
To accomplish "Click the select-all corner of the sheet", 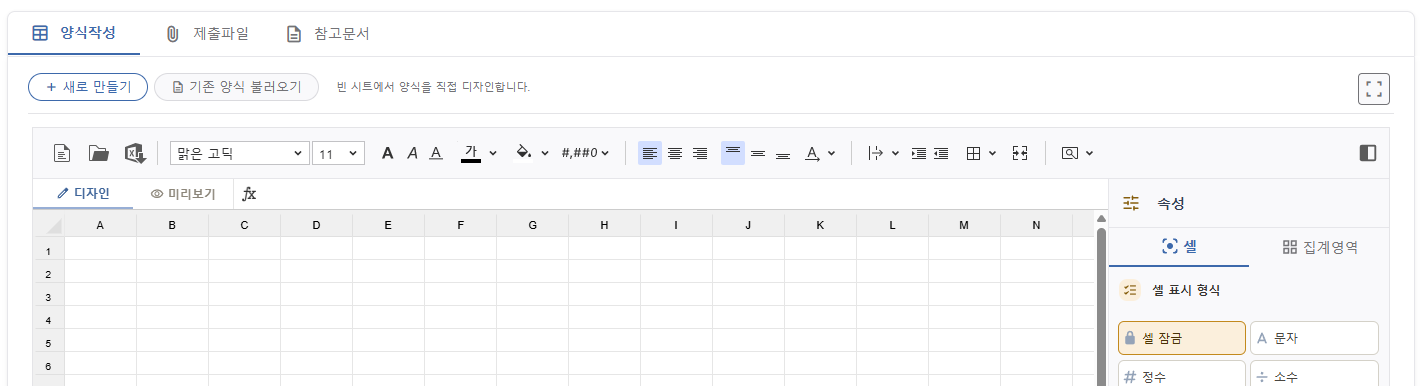I will click(48, 225).
